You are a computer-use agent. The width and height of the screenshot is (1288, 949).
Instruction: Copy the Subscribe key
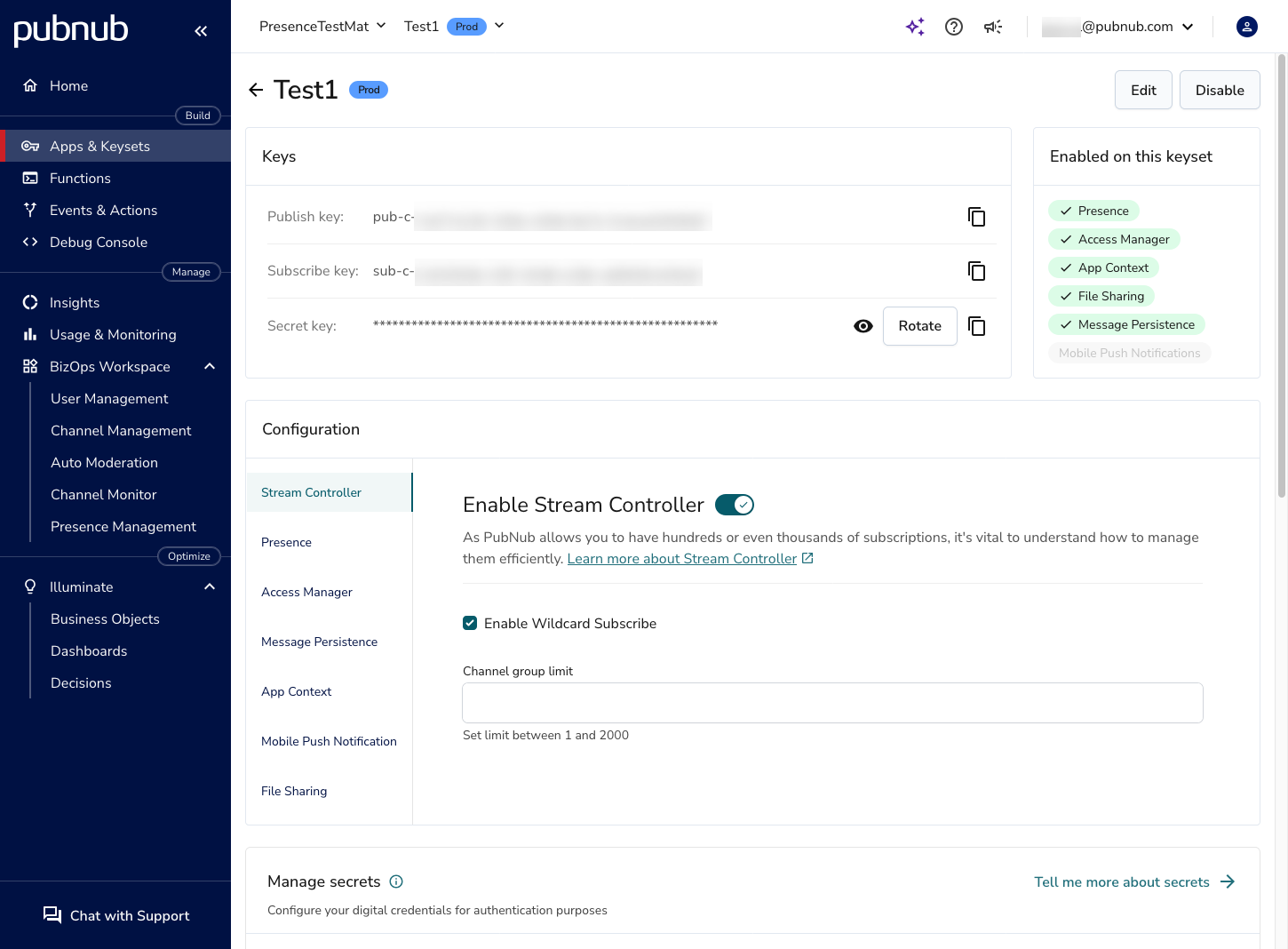click(x=977, y=271)
